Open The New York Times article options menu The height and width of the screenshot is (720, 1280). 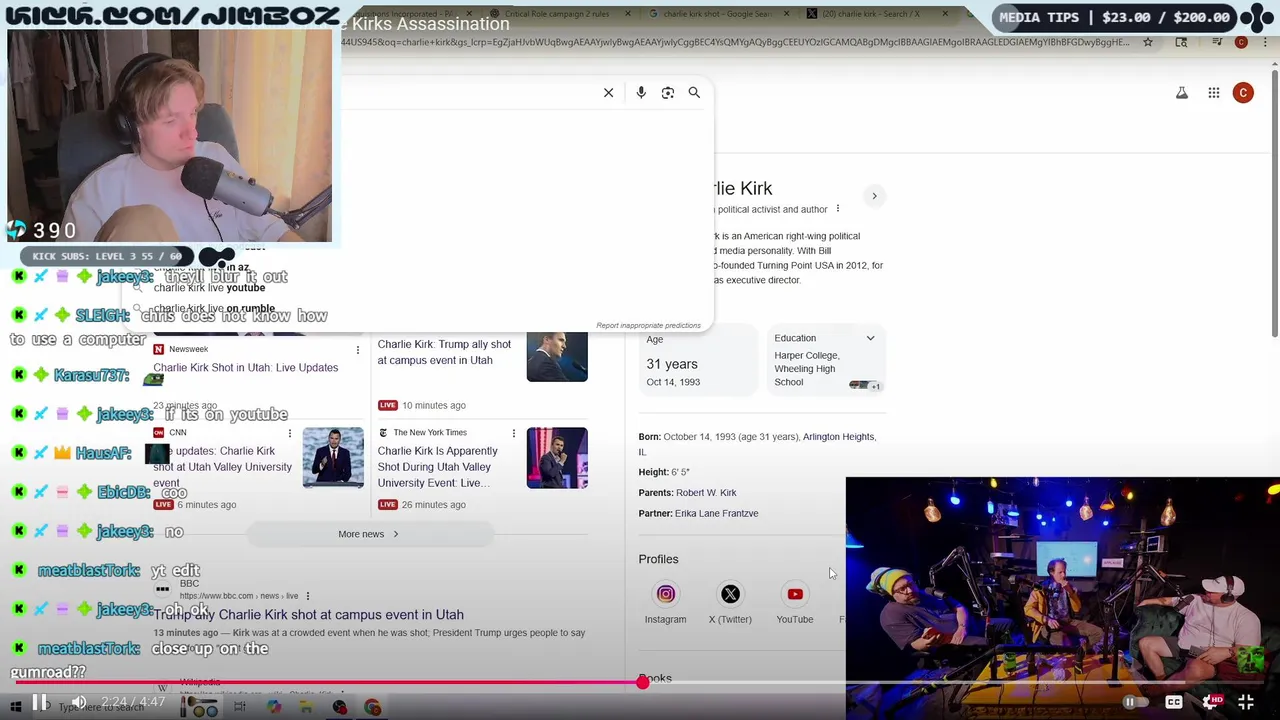[x=514, y=433]
